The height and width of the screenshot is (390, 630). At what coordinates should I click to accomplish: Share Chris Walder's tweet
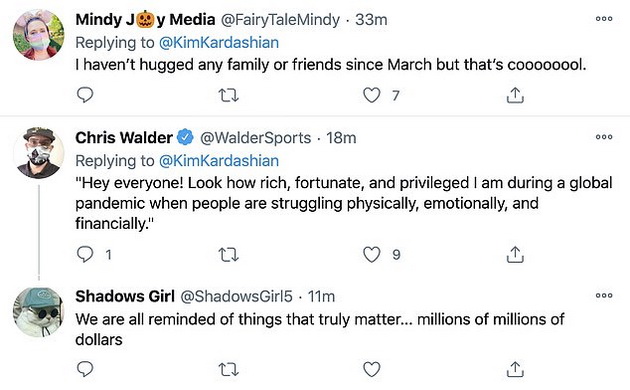click(x=515, y=254)
